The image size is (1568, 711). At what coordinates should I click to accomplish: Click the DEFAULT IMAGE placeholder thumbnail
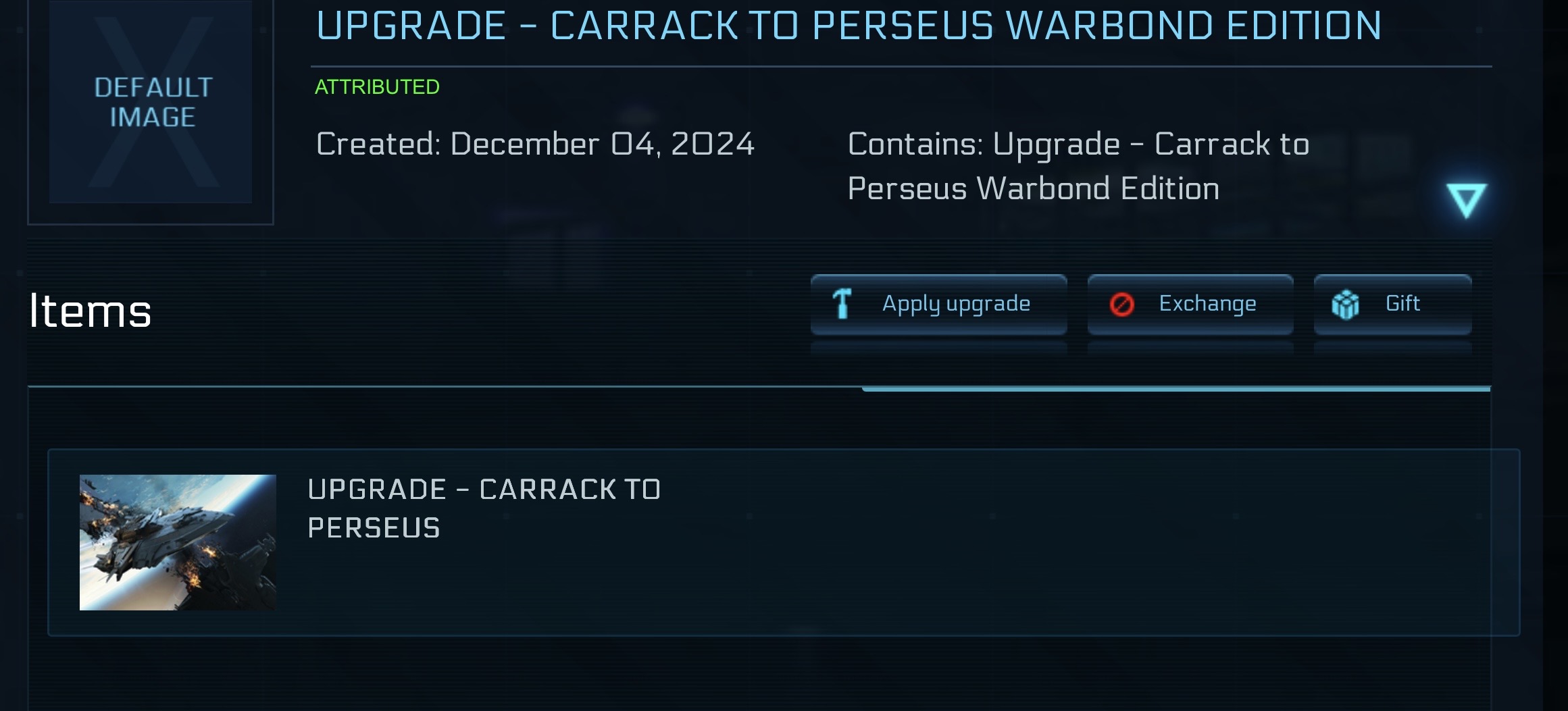click(x=151, y=102)
